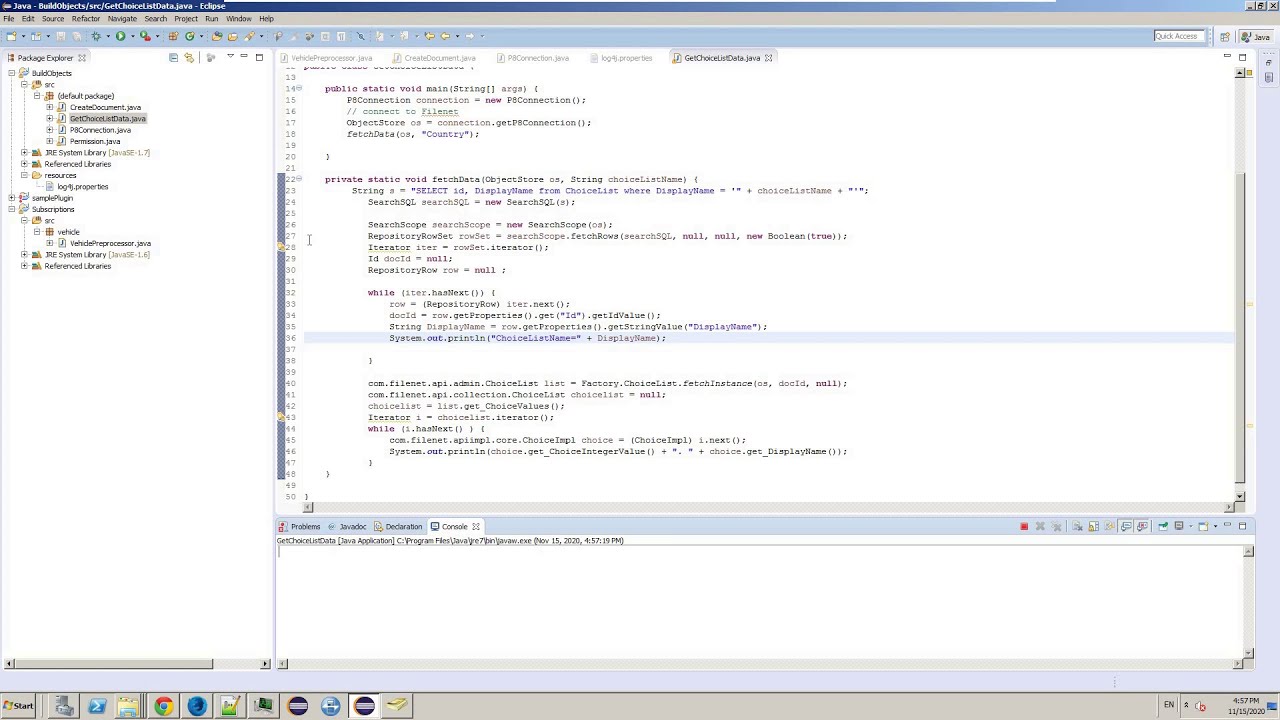Image resolution: width=1280 pixels, height=720 pixels.
Task: Open the File menu
Action: (x=8, y=18)
